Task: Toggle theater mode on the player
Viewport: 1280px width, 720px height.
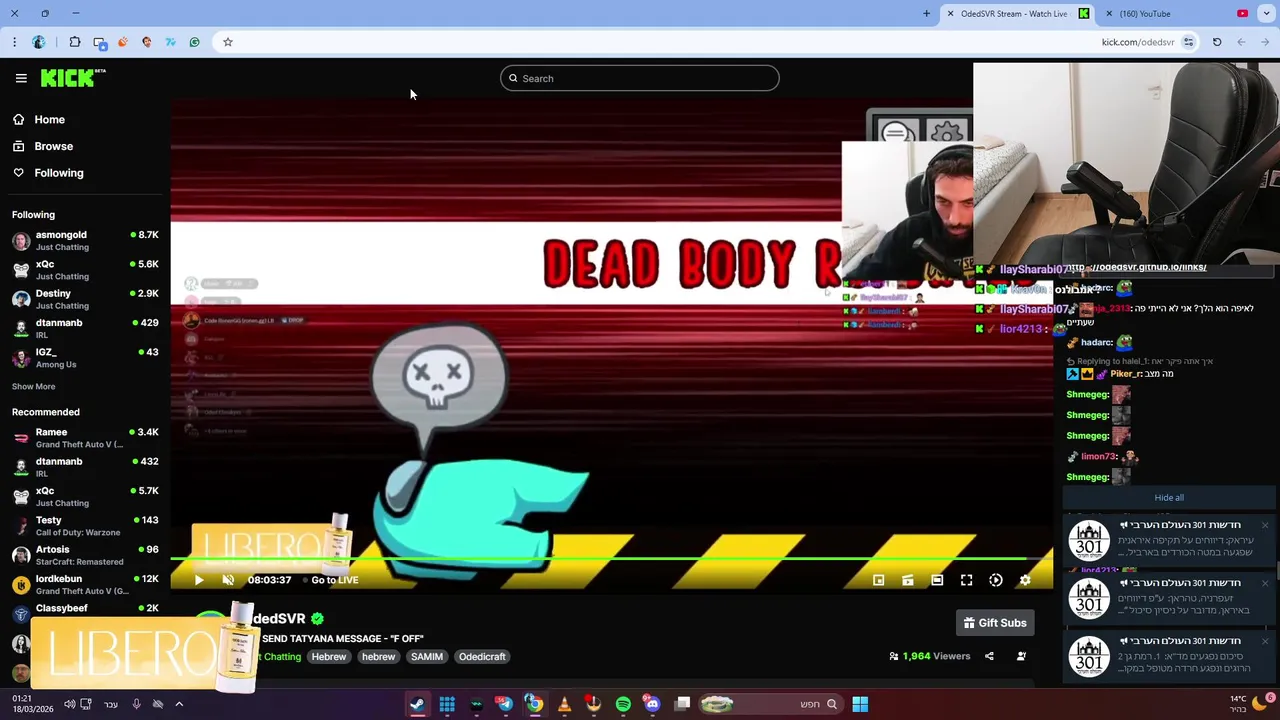Action: click(x=937, y=580)
